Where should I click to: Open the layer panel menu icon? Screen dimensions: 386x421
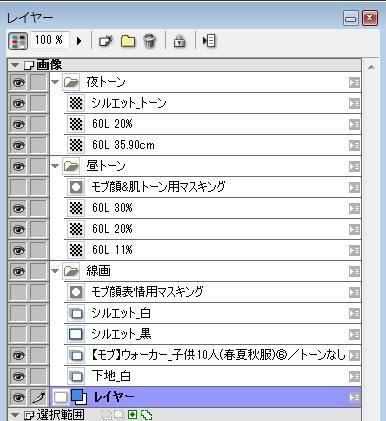209,41
